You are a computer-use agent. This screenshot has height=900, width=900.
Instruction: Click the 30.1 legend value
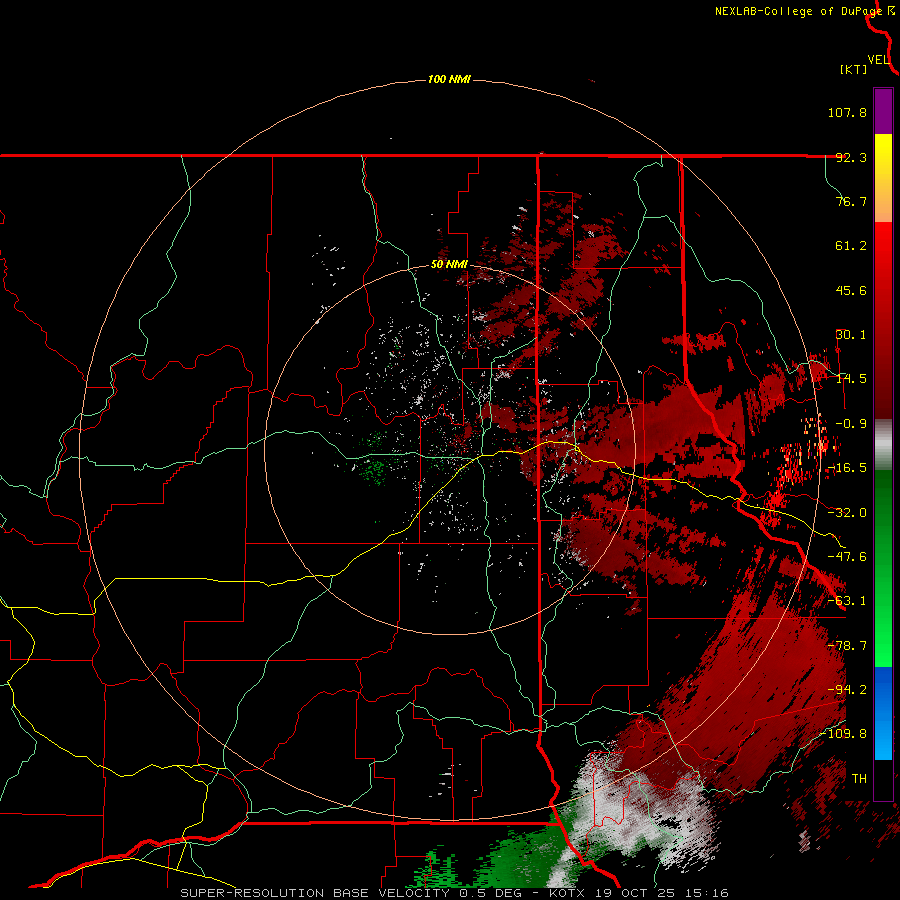coord(851,335)
